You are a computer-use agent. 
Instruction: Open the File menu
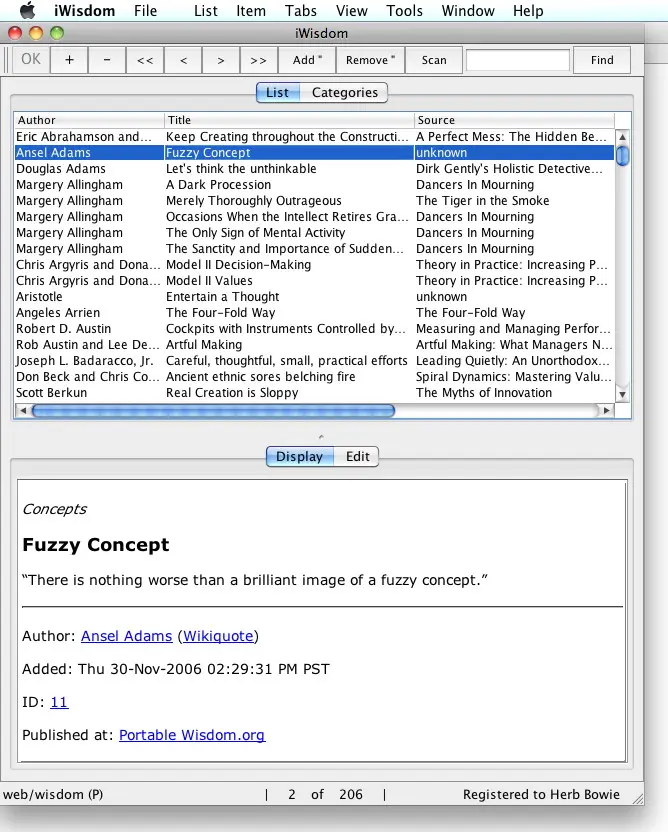point(145,11)
